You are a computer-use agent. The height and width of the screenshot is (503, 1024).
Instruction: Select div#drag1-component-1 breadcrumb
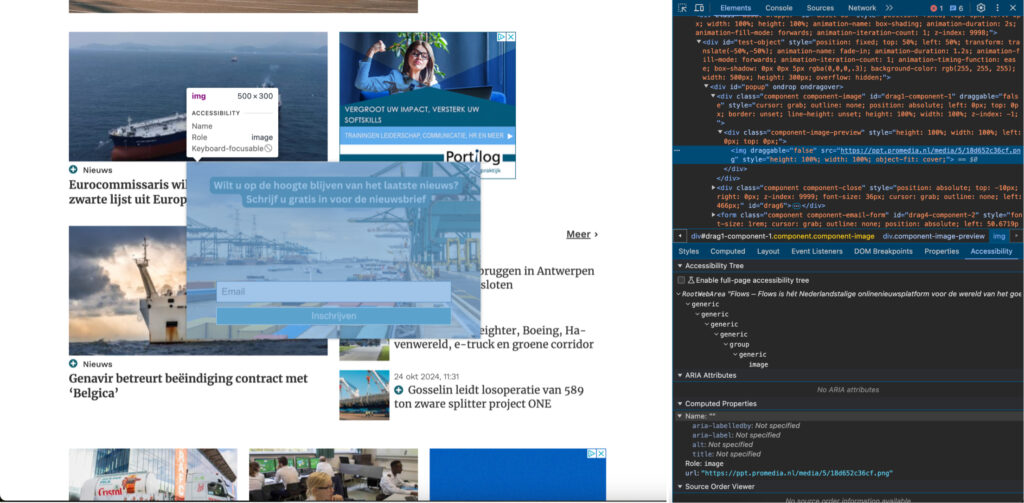[x=782, y=236]
